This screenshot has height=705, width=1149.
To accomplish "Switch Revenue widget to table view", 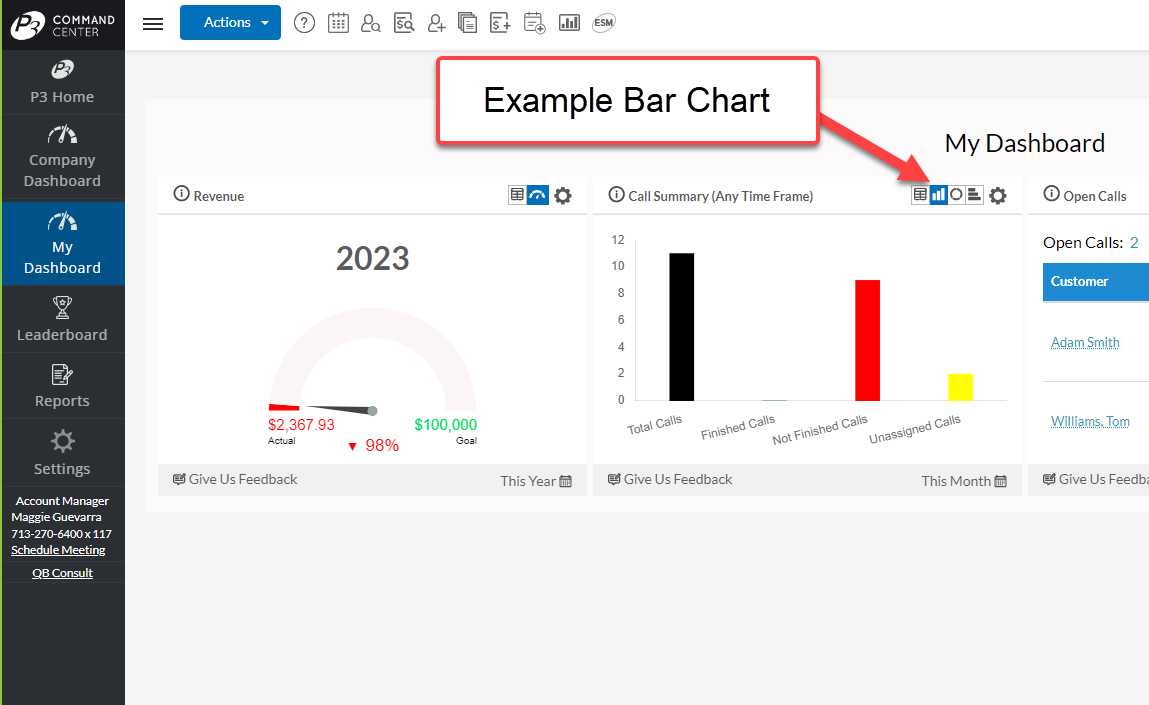I will pyautogui.click(x=517, y=195).
